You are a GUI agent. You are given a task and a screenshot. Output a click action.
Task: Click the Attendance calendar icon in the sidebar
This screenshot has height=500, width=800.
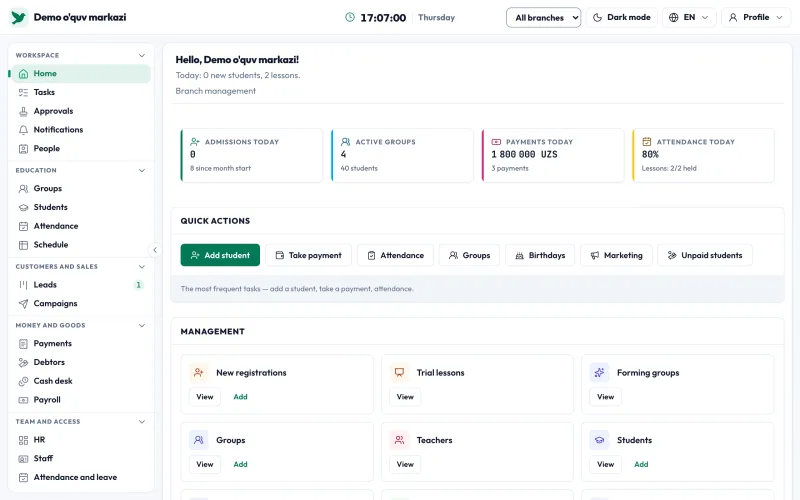[x=23, y=227]
